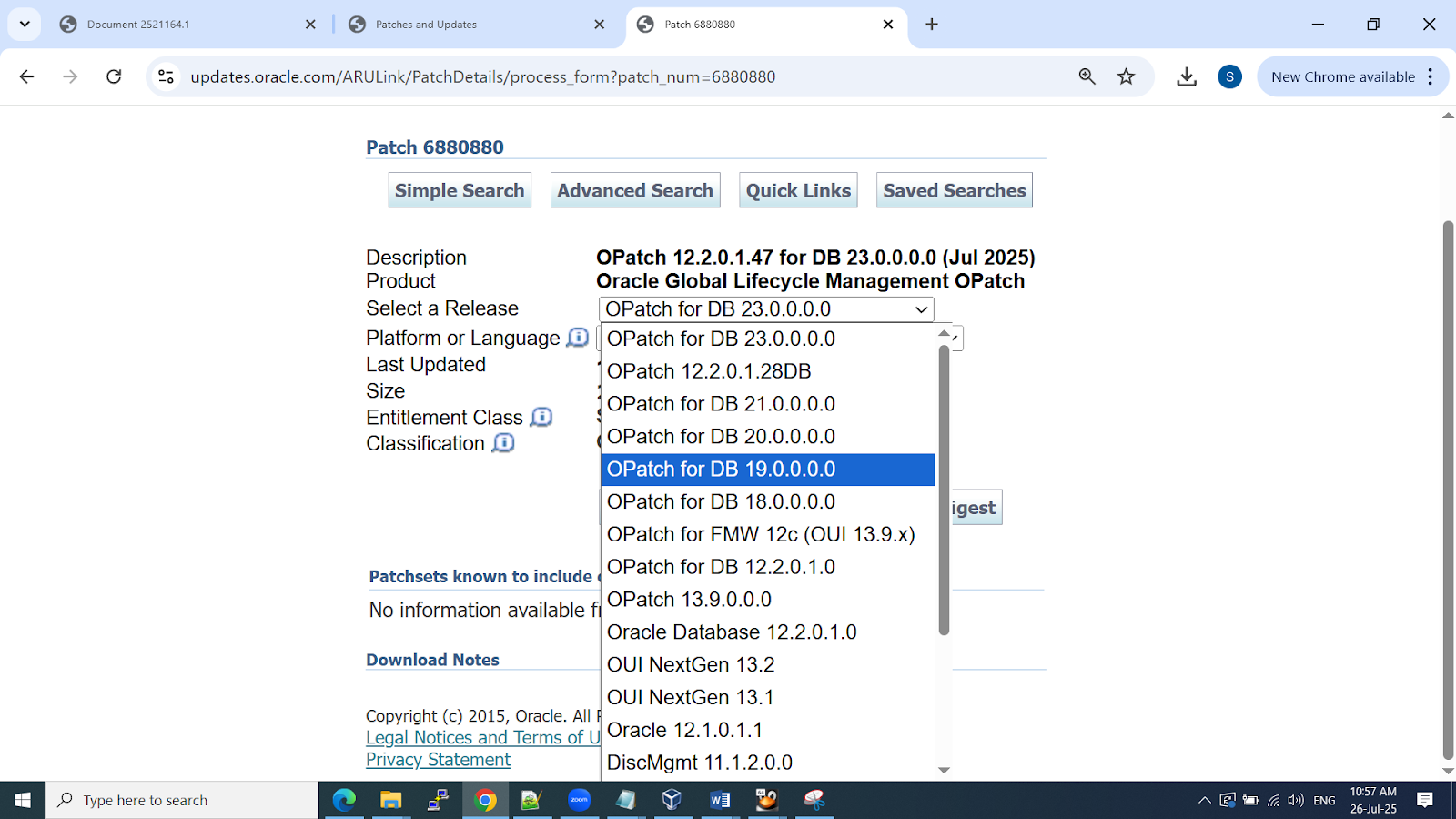The image size is (1456, 819).
Task: Open the Simple Search button
Action: (x=460, y=190)
